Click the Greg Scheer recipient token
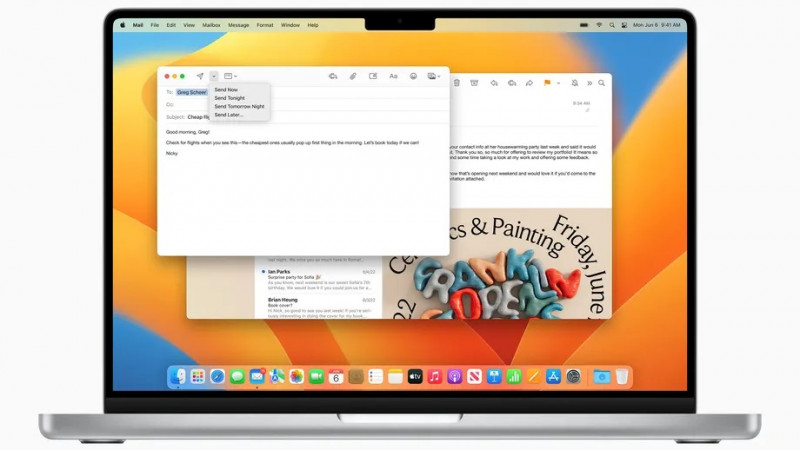800x450 pixels. (x=192, y=92)
